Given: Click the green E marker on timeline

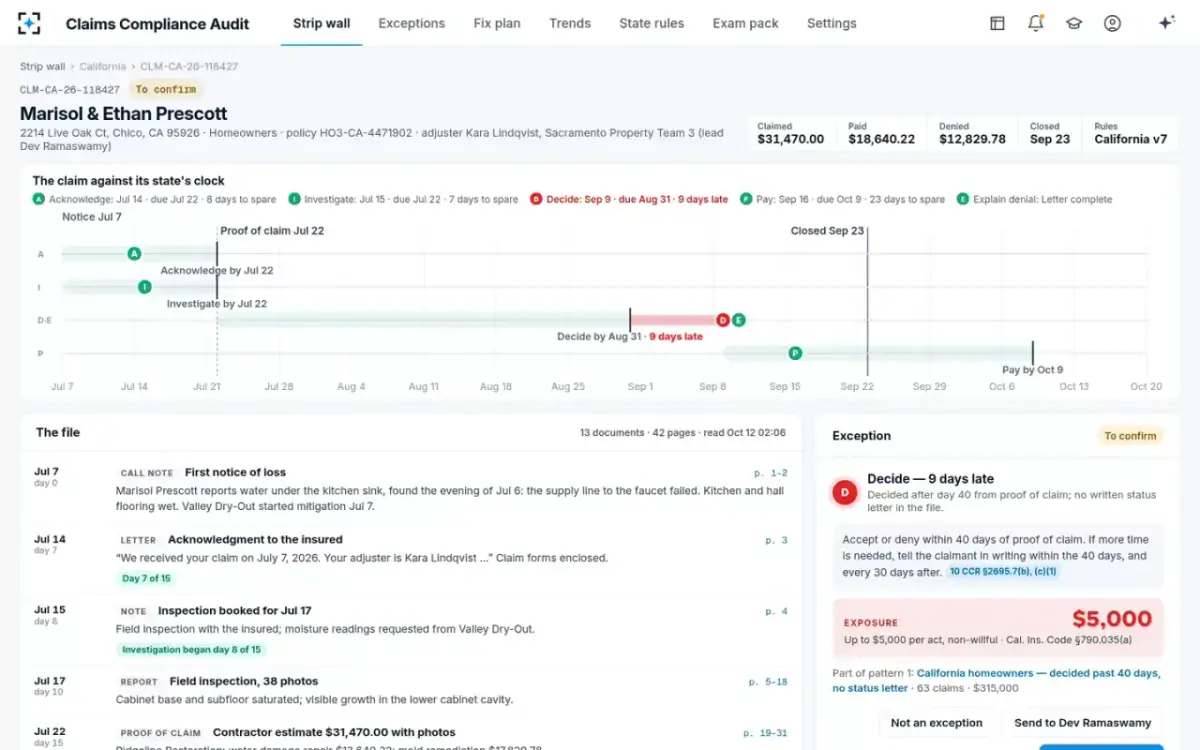Looking at the screenshot, I should (x=738, y=320).
